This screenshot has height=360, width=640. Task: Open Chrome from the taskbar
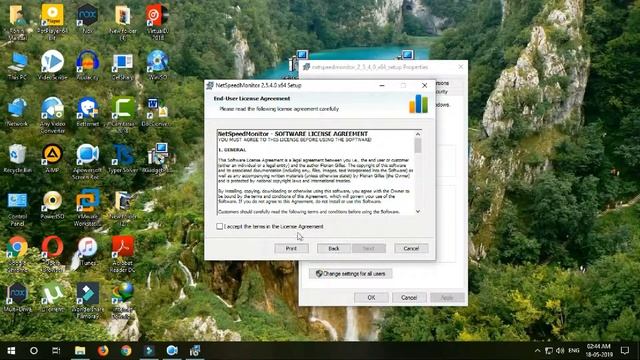[126, 351]
